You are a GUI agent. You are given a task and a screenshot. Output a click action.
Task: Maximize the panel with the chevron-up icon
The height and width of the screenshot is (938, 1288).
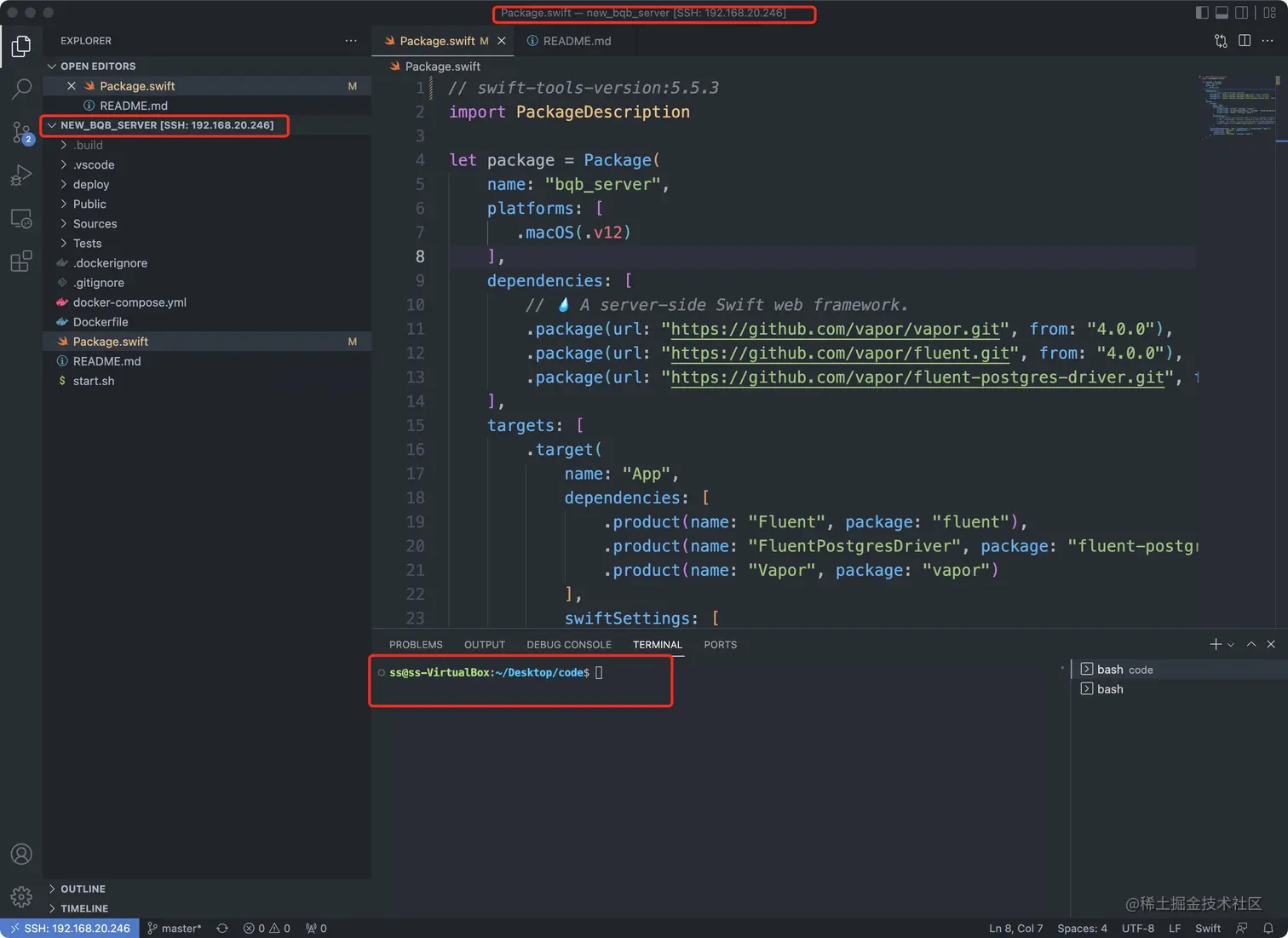pyautogui.click(x=1251, y=644)
